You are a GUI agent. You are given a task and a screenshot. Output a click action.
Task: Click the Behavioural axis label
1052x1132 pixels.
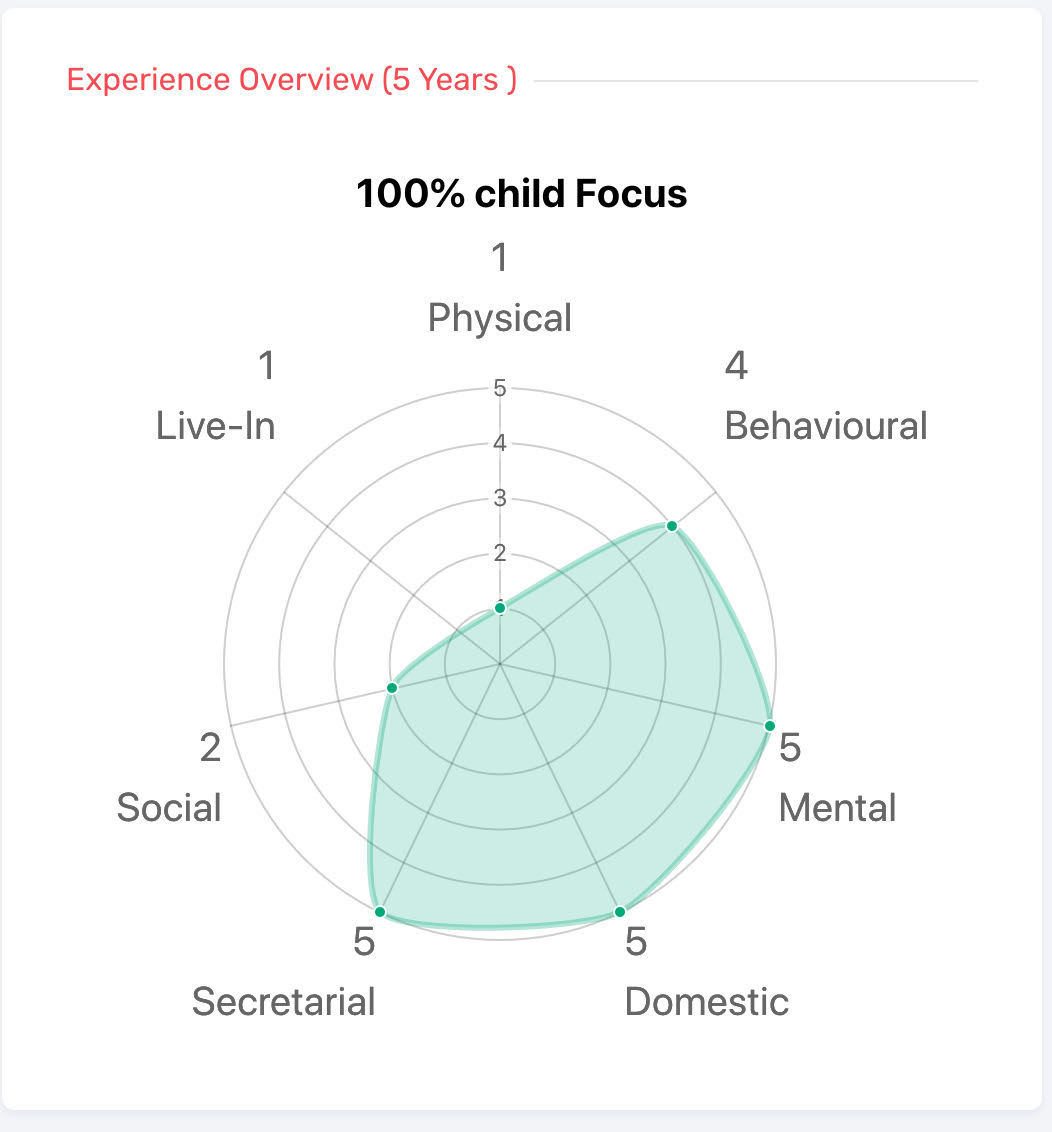(x=826, y=426)
